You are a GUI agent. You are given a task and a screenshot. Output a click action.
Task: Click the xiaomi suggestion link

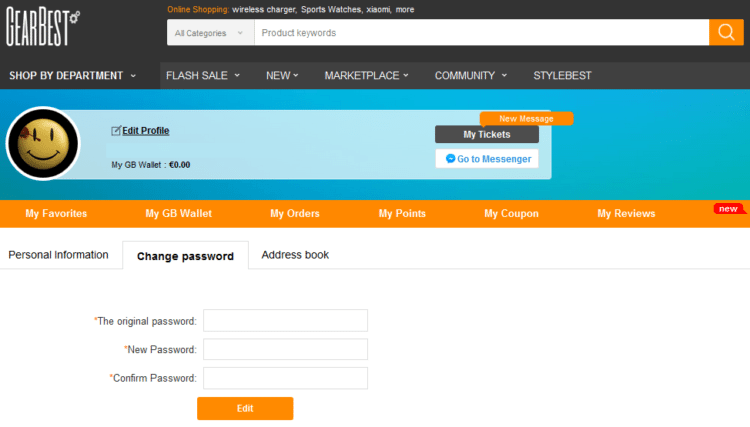coord(378,10)
